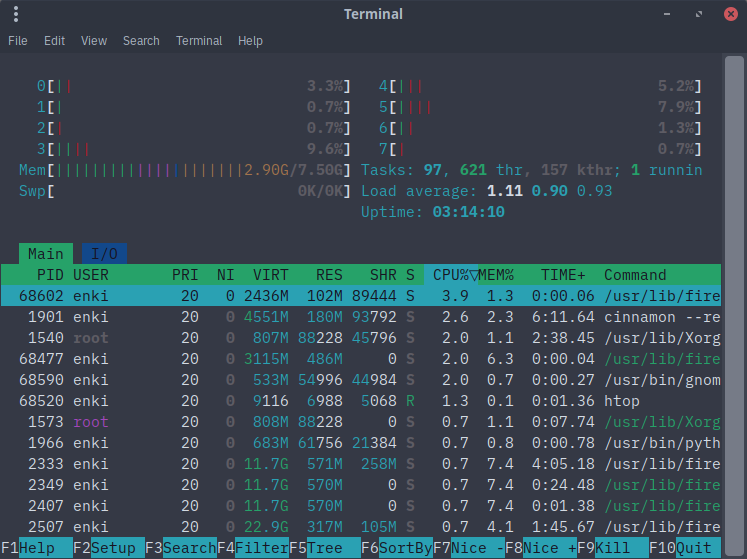Select process row with PID 2407

[361, 506]
